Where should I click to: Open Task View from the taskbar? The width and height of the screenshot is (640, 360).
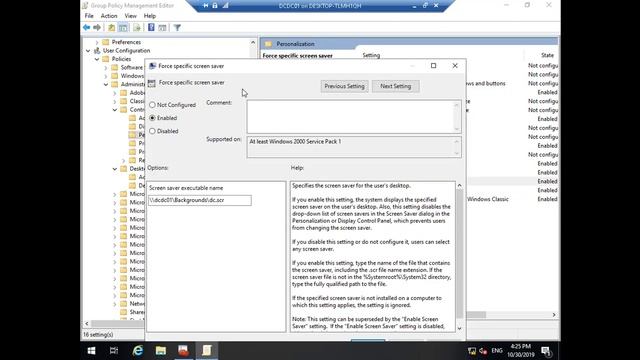[x=114, y=351]
